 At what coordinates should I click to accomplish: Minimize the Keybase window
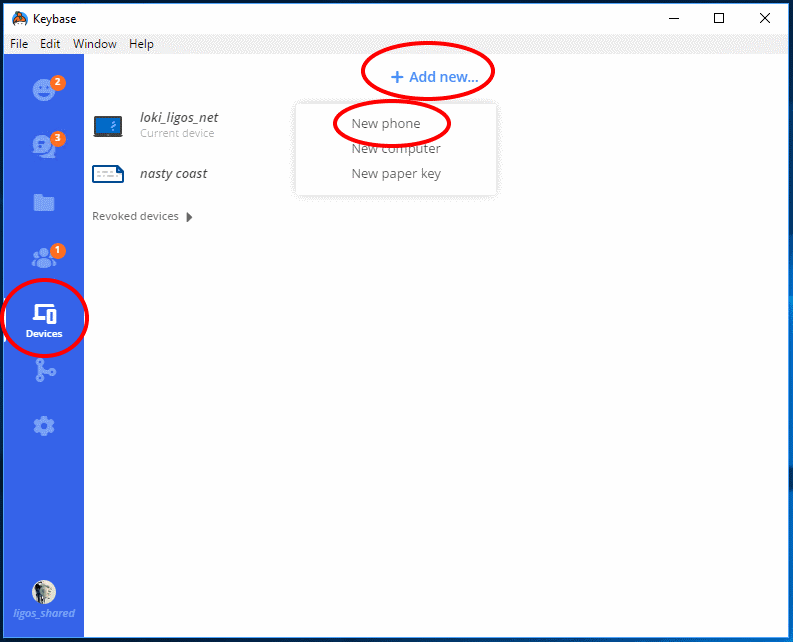coord(674,19)
